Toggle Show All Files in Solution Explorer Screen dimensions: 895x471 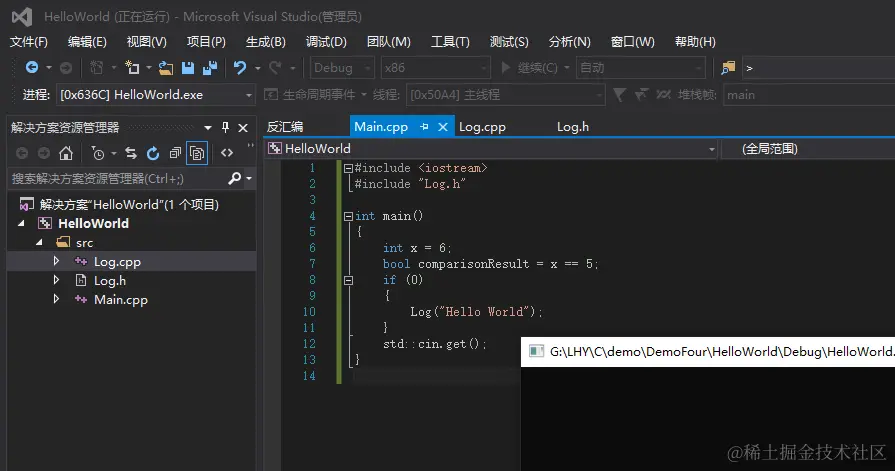tap(197, 153)
